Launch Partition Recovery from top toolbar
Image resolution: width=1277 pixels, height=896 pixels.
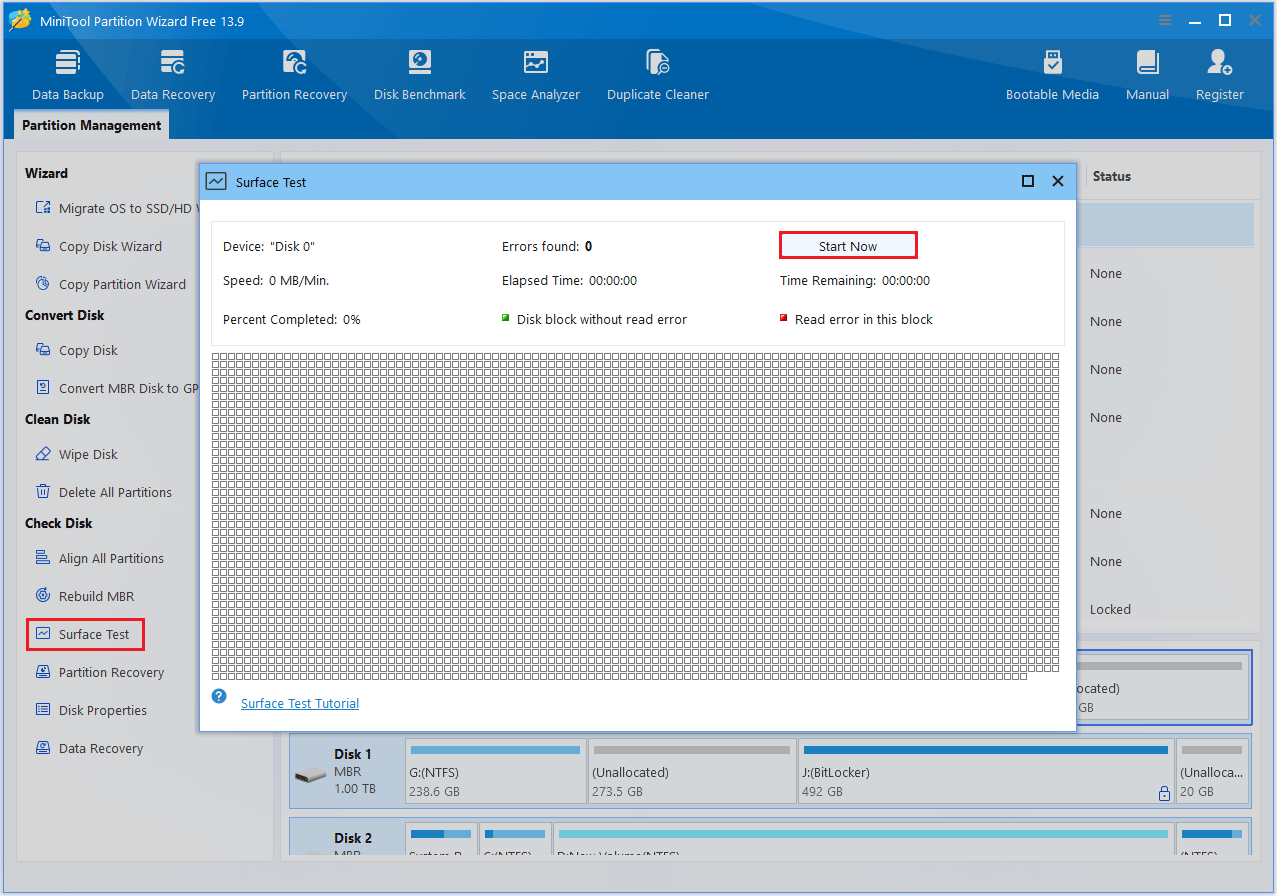pyautogui.click(x=294, y=75)
